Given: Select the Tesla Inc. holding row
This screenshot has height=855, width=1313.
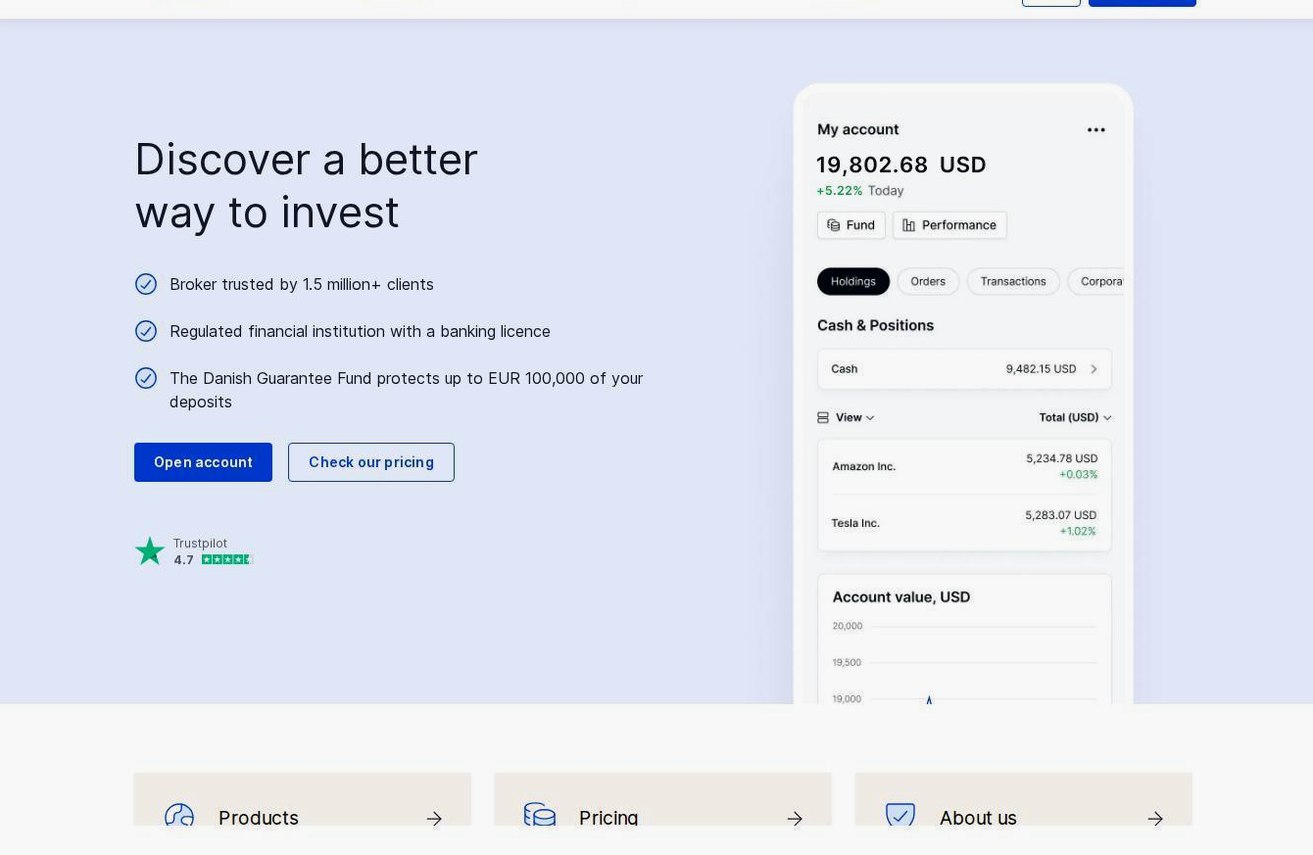Looking at the screenshot, I should pos(964,523).
